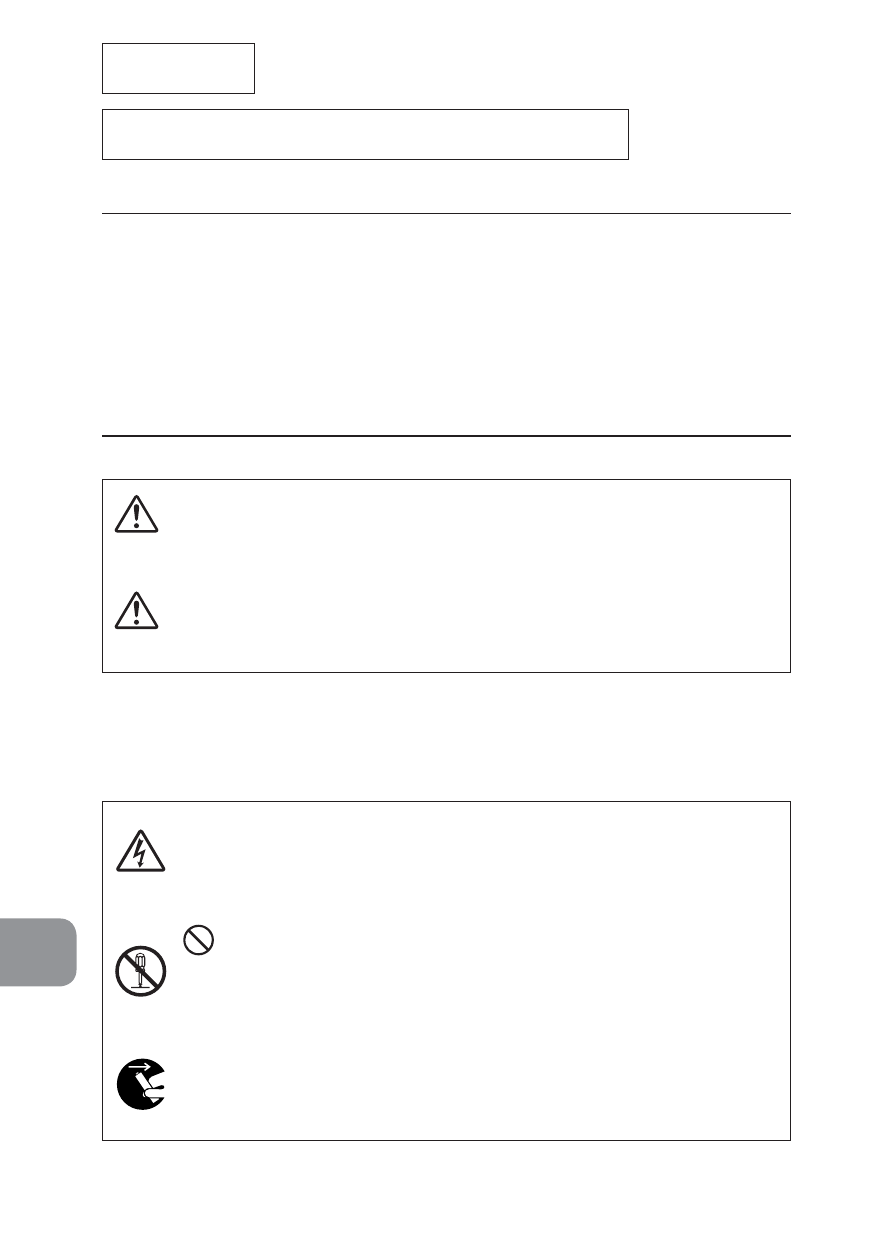
Task: Click the screwdriver drawing in the prohibition sign
Action: 141,971
